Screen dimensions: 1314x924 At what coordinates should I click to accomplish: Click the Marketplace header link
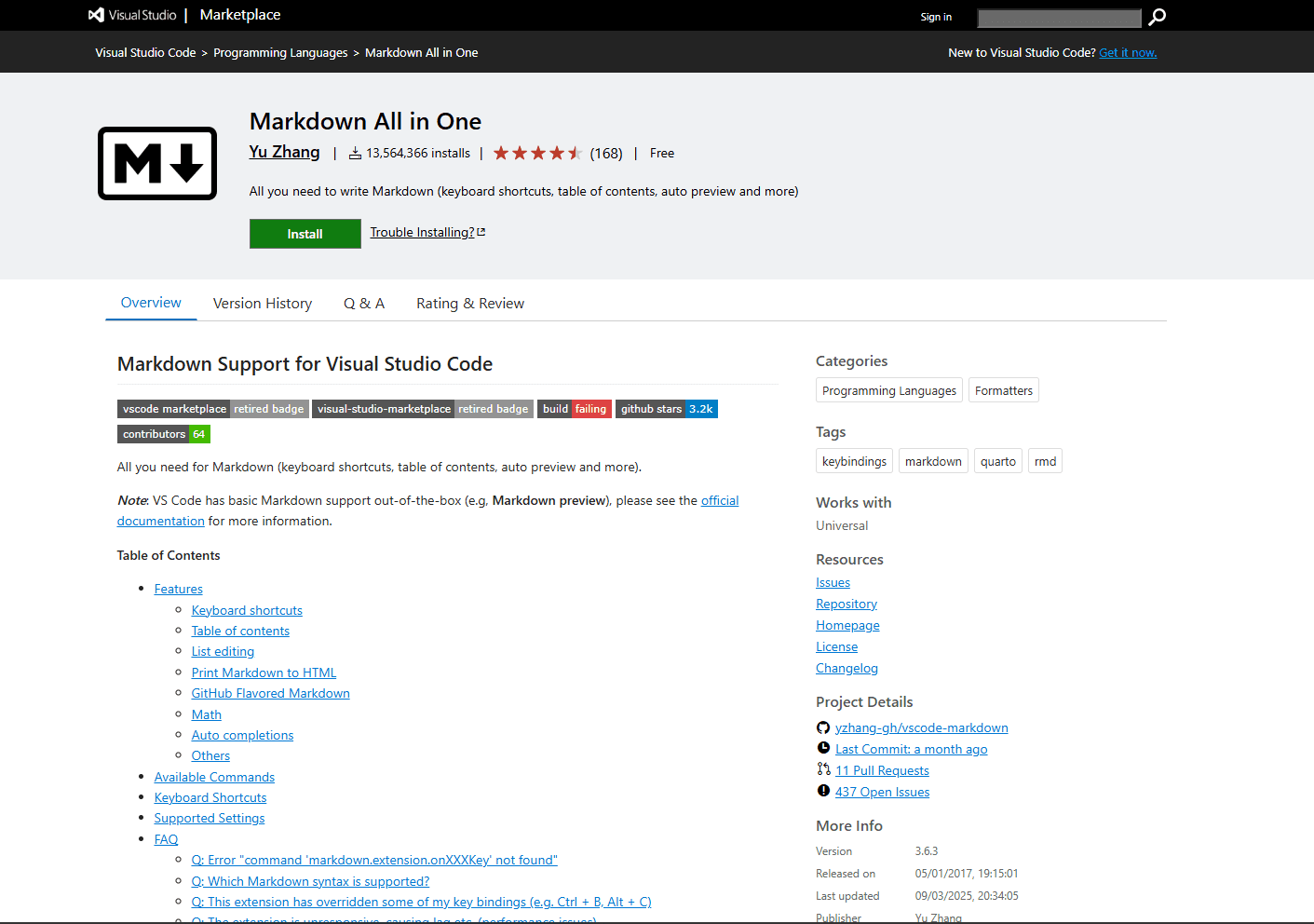(x=240, y=15)
